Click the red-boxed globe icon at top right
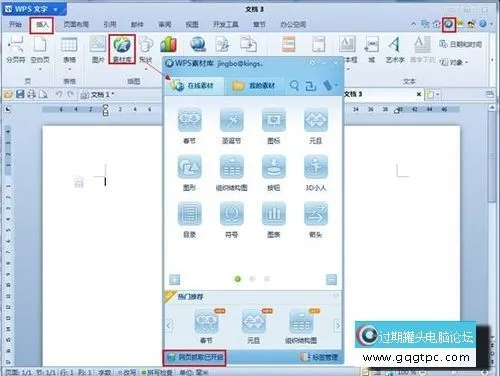Image resolution: width=500 pixels, height=376 pixels. tap(449, 24)
